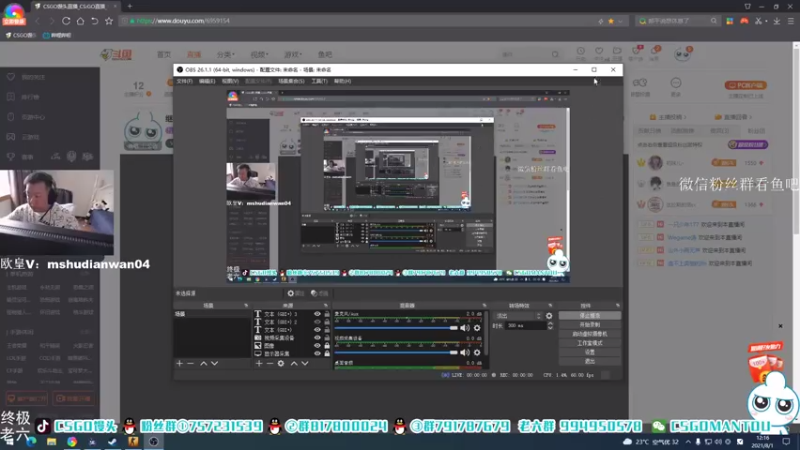Move scene down in scenes panel
Viewport: 800px width, 450px height.
[x=214, y=363]
